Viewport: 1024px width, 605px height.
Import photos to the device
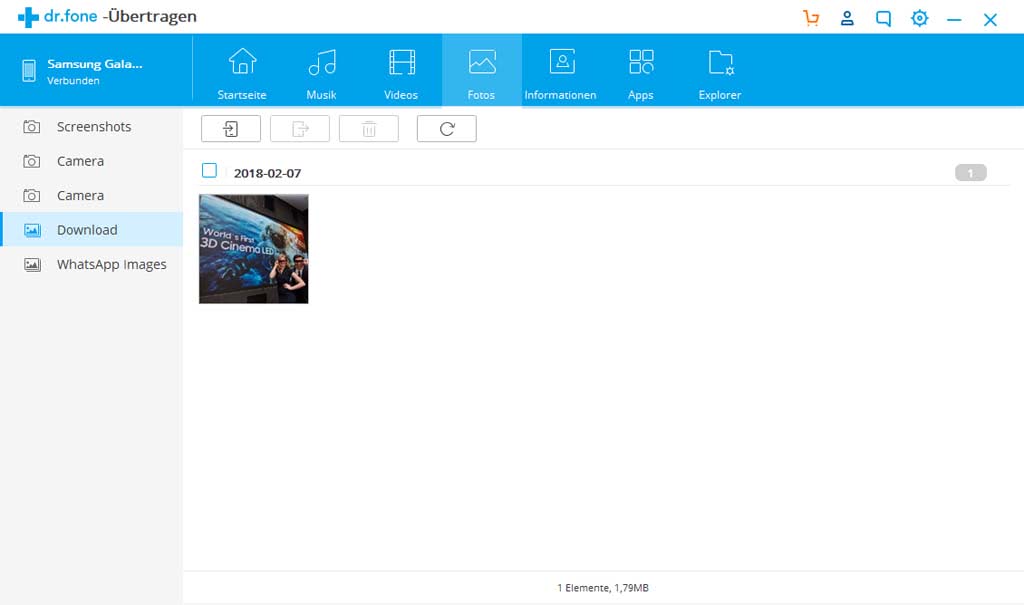pyautogui.click(x=230, y=128)
